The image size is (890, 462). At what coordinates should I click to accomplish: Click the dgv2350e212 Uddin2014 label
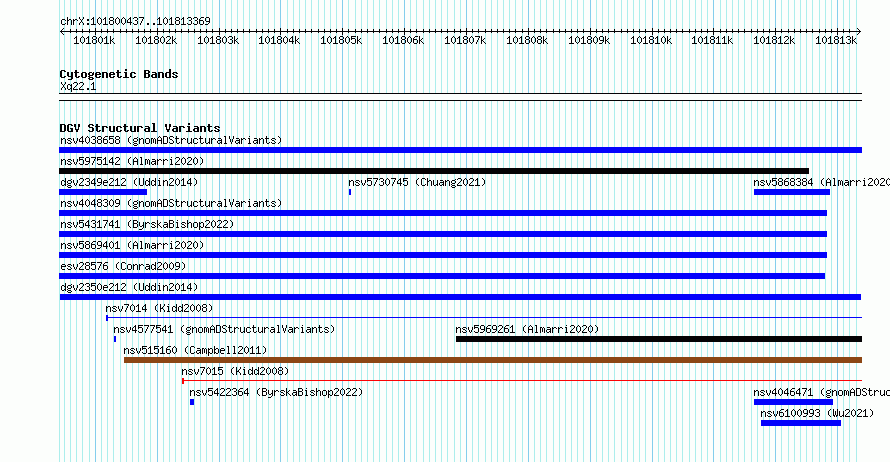pyautogui.click(x=129, y=287)
